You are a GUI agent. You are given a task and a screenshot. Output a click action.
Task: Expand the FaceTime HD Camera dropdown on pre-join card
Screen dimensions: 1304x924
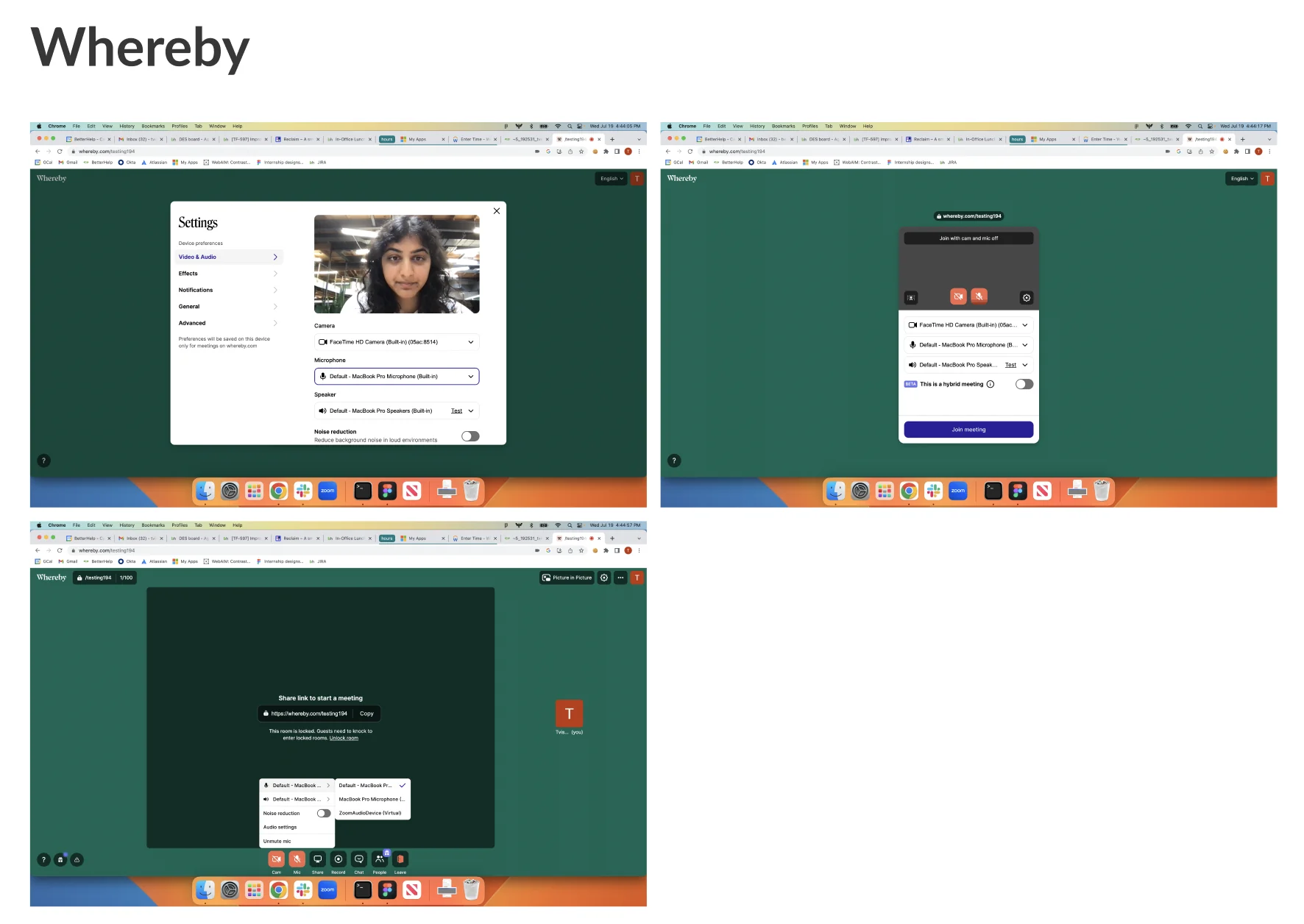pyautogui.click(x=968, y=324)
